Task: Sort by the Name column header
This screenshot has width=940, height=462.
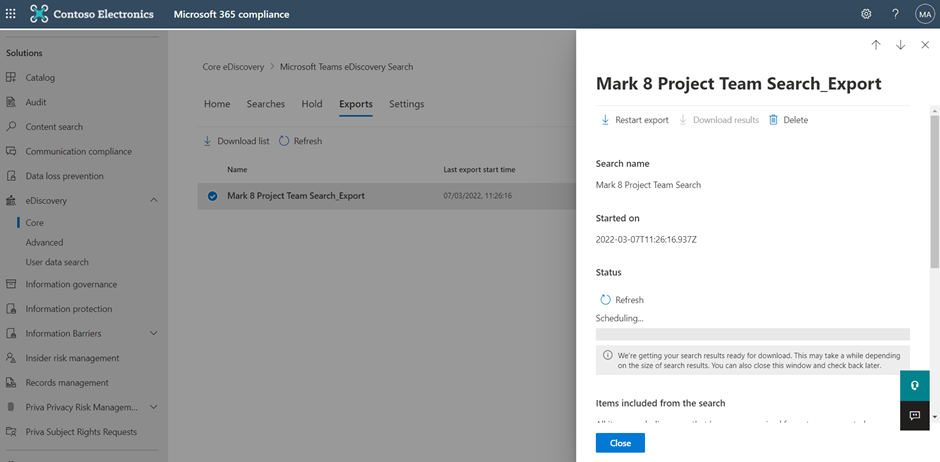Action: click(x=237, y=170)
